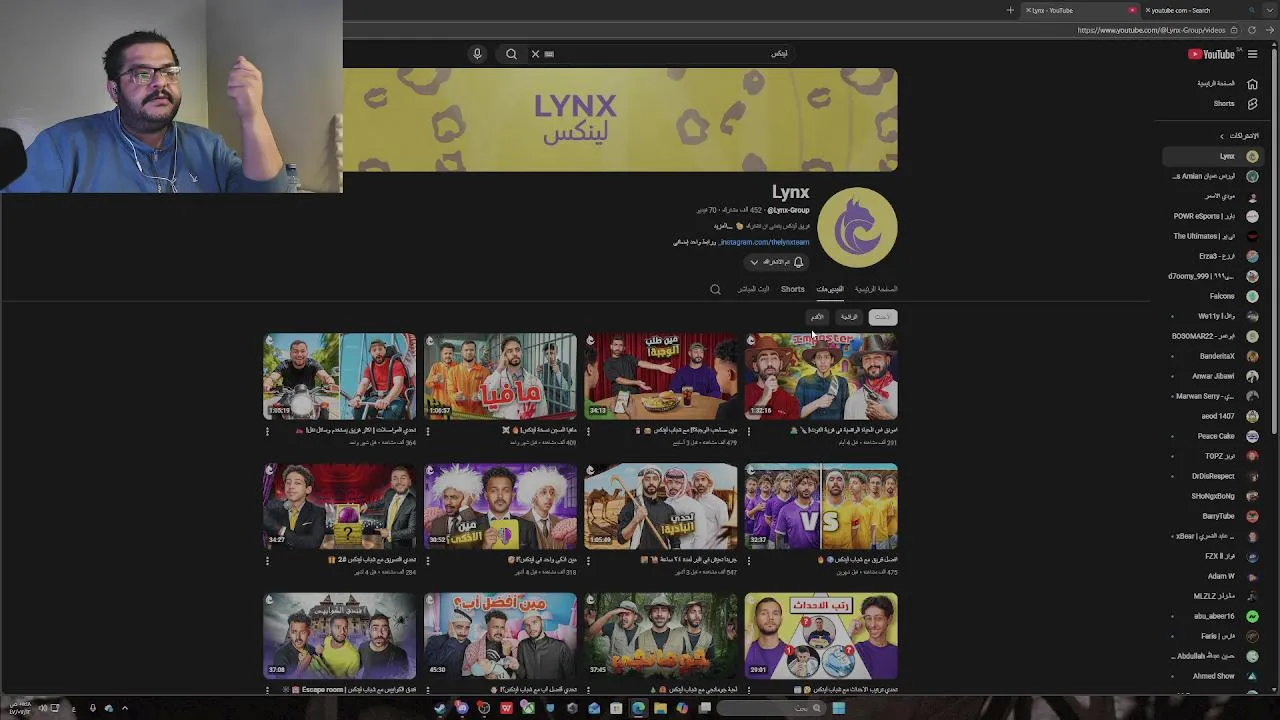The width and height of the screenshot is (1280, 720).
Task: Activate voice search microphone
Action: tap(477, 54)
